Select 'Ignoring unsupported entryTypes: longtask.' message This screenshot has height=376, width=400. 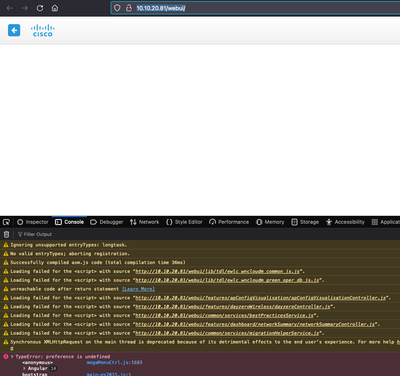coord(69,245)
